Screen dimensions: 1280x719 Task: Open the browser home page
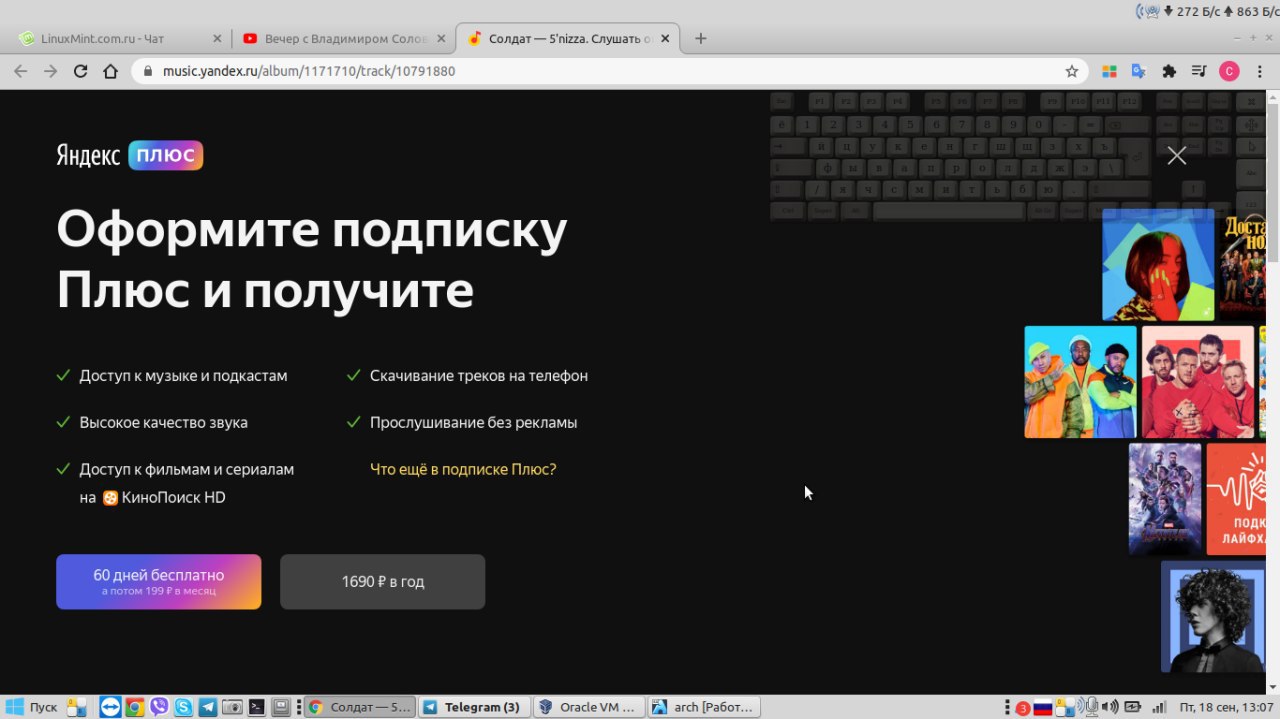coord(111,71)
